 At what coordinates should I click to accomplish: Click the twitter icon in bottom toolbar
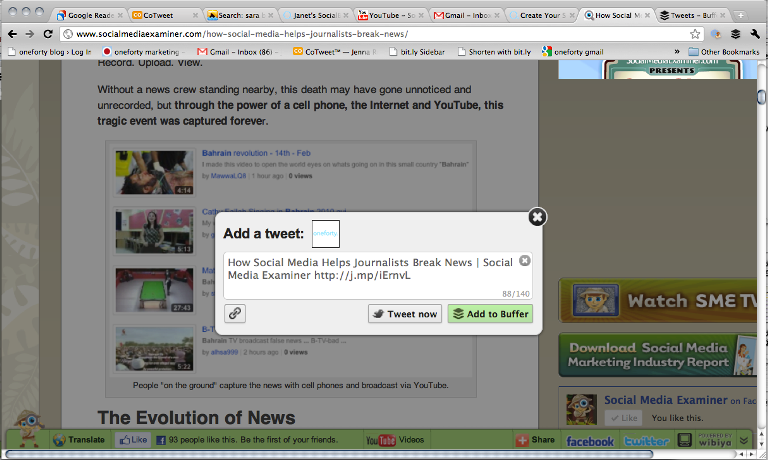[646, 441]
